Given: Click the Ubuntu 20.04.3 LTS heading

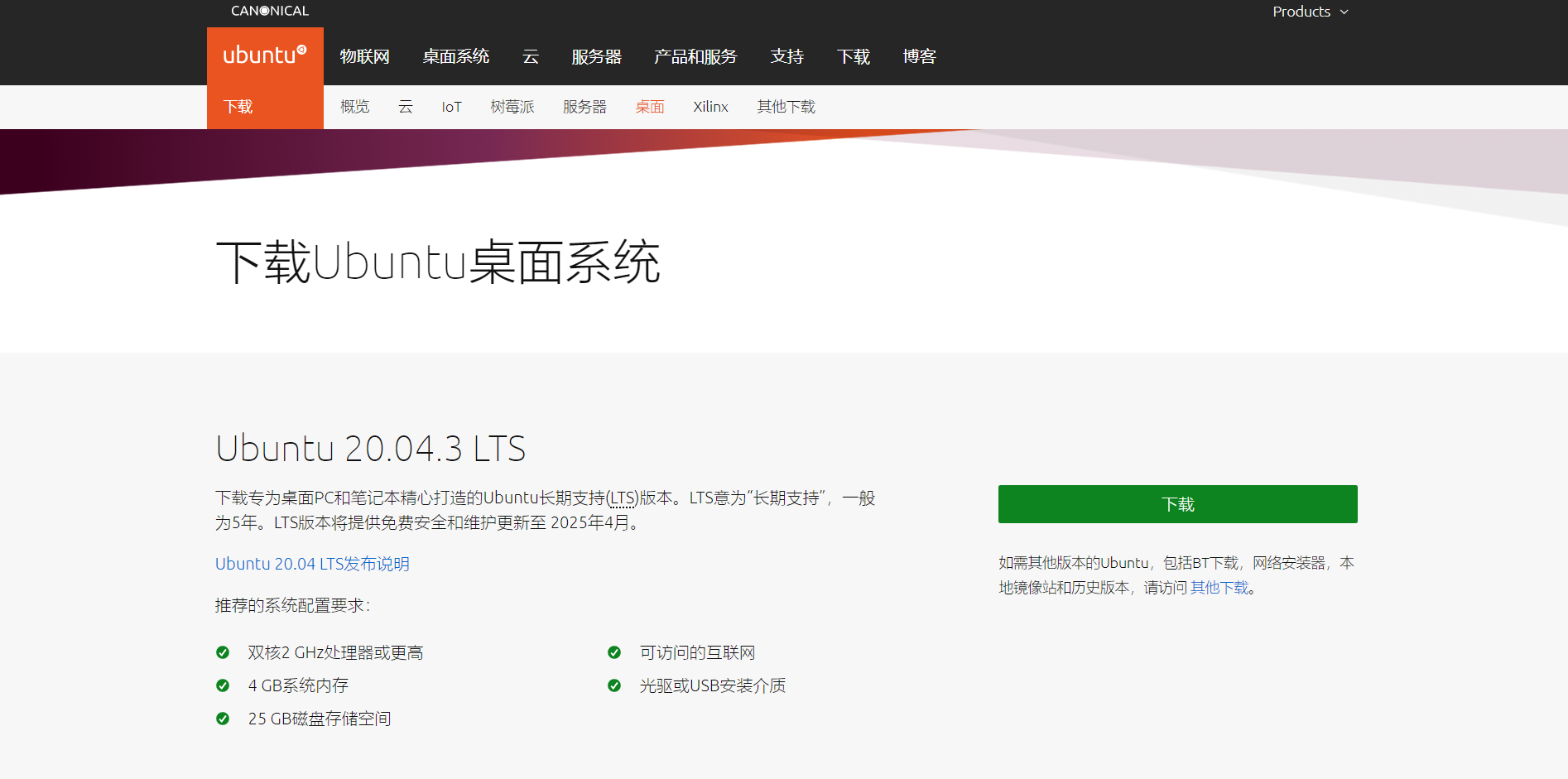Looking at the screenshot, I should 370,449.
